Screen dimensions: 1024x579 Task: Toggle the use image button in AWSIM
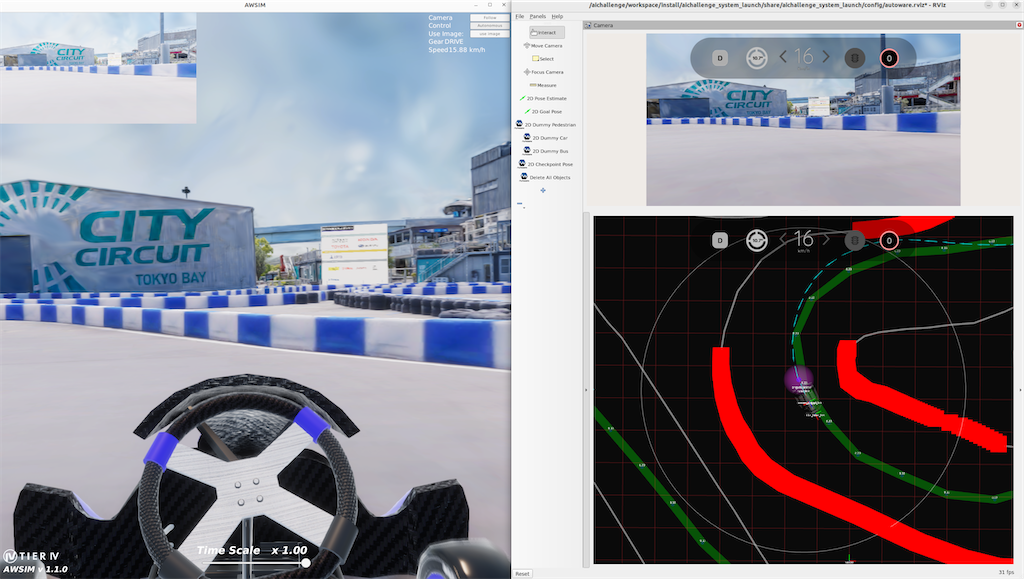(490, 33)
